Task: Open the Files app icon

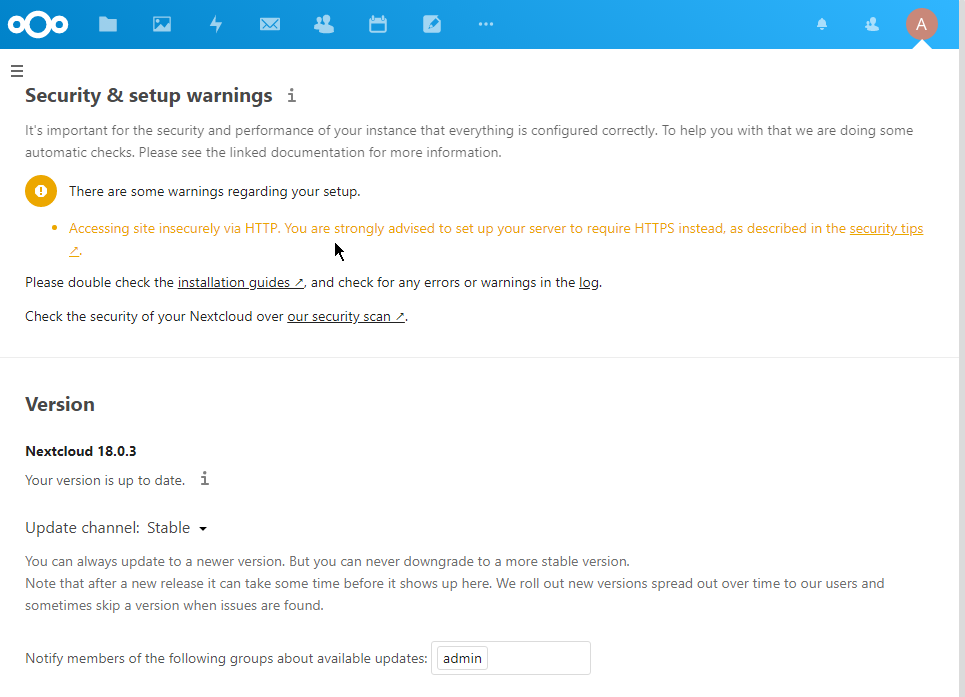Action: point(108,24)
